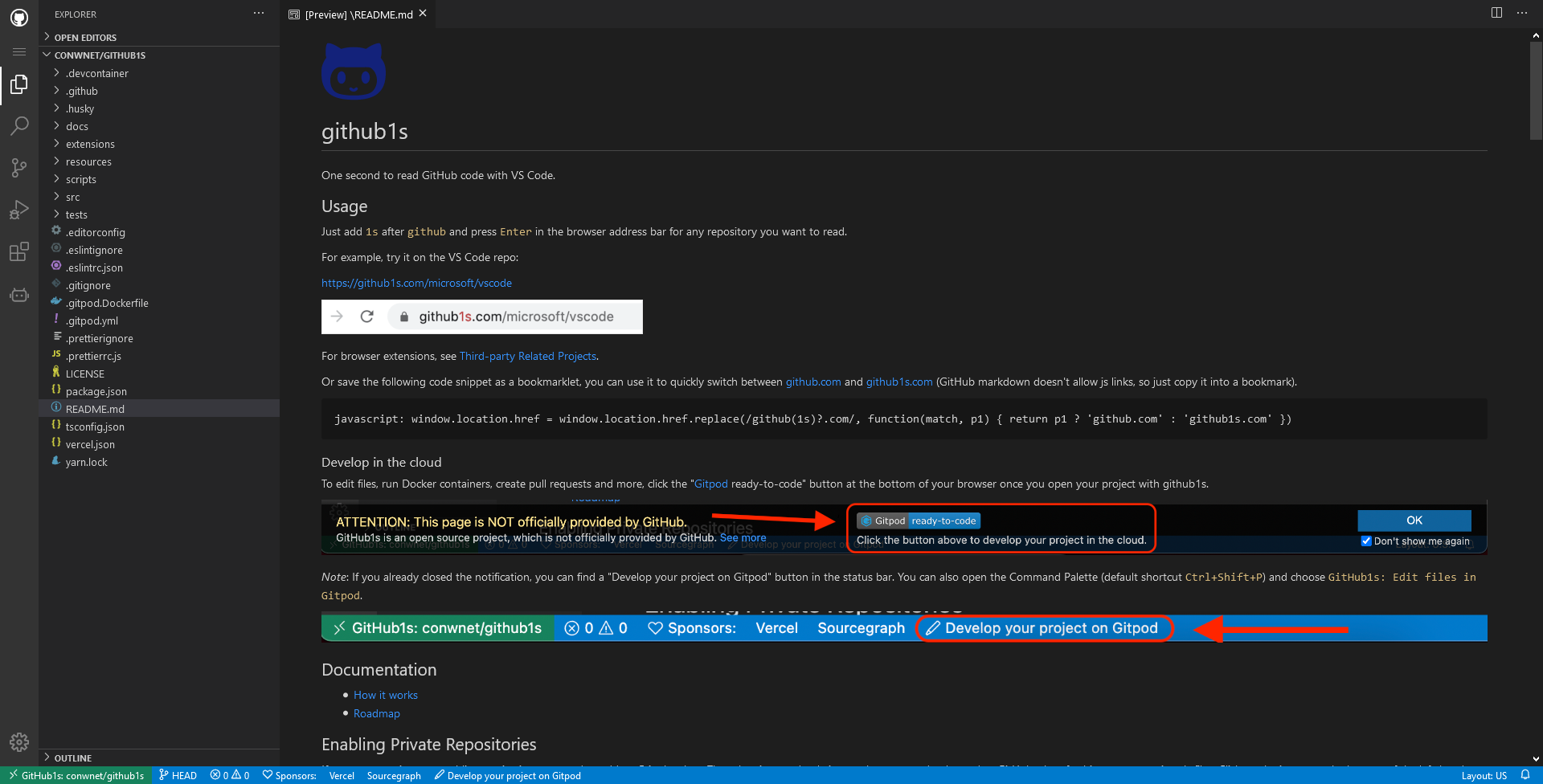Image resolution: width=1543 pixels, height=784 pixels.
Task: Open the How it works documentation link
Action: pos(386,695)
